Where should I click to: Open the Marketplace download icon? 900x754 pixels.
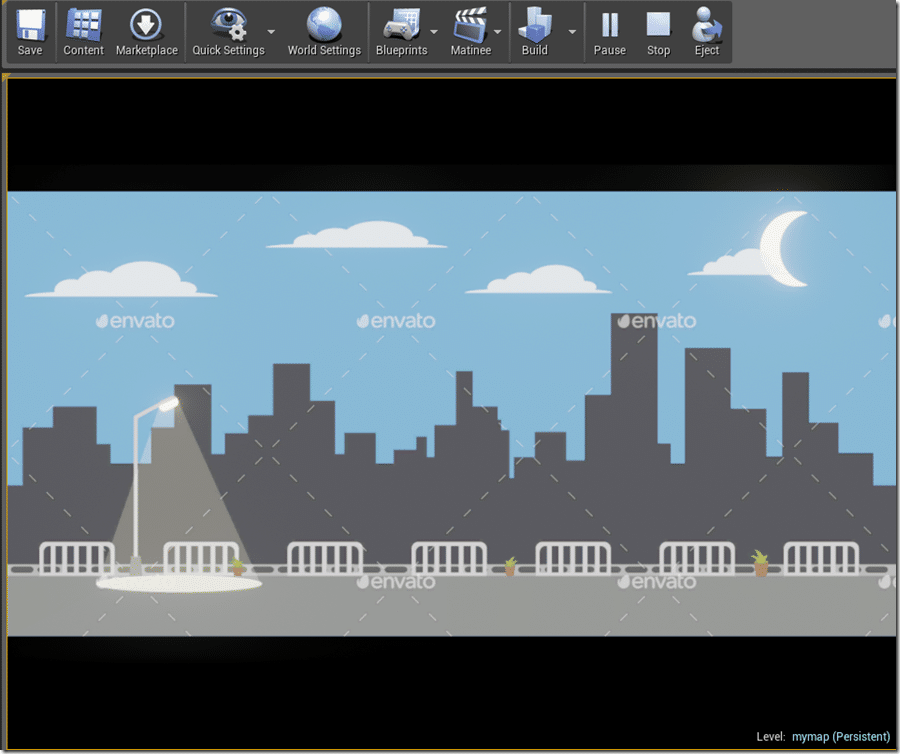tap(146, 25)
